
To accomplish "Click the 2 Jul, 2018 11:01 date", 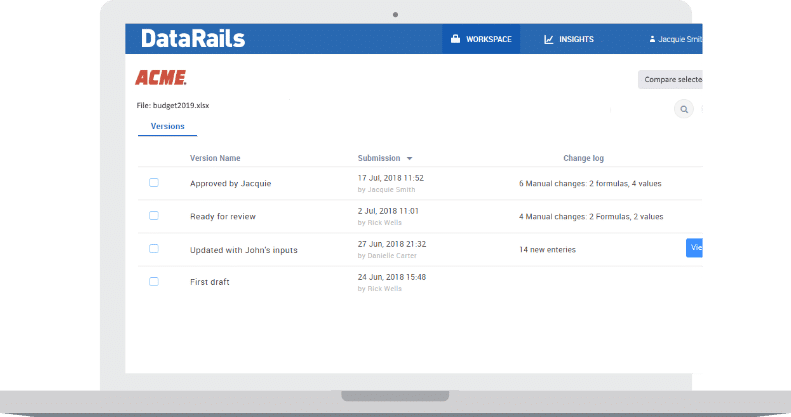I will (388, 211).
